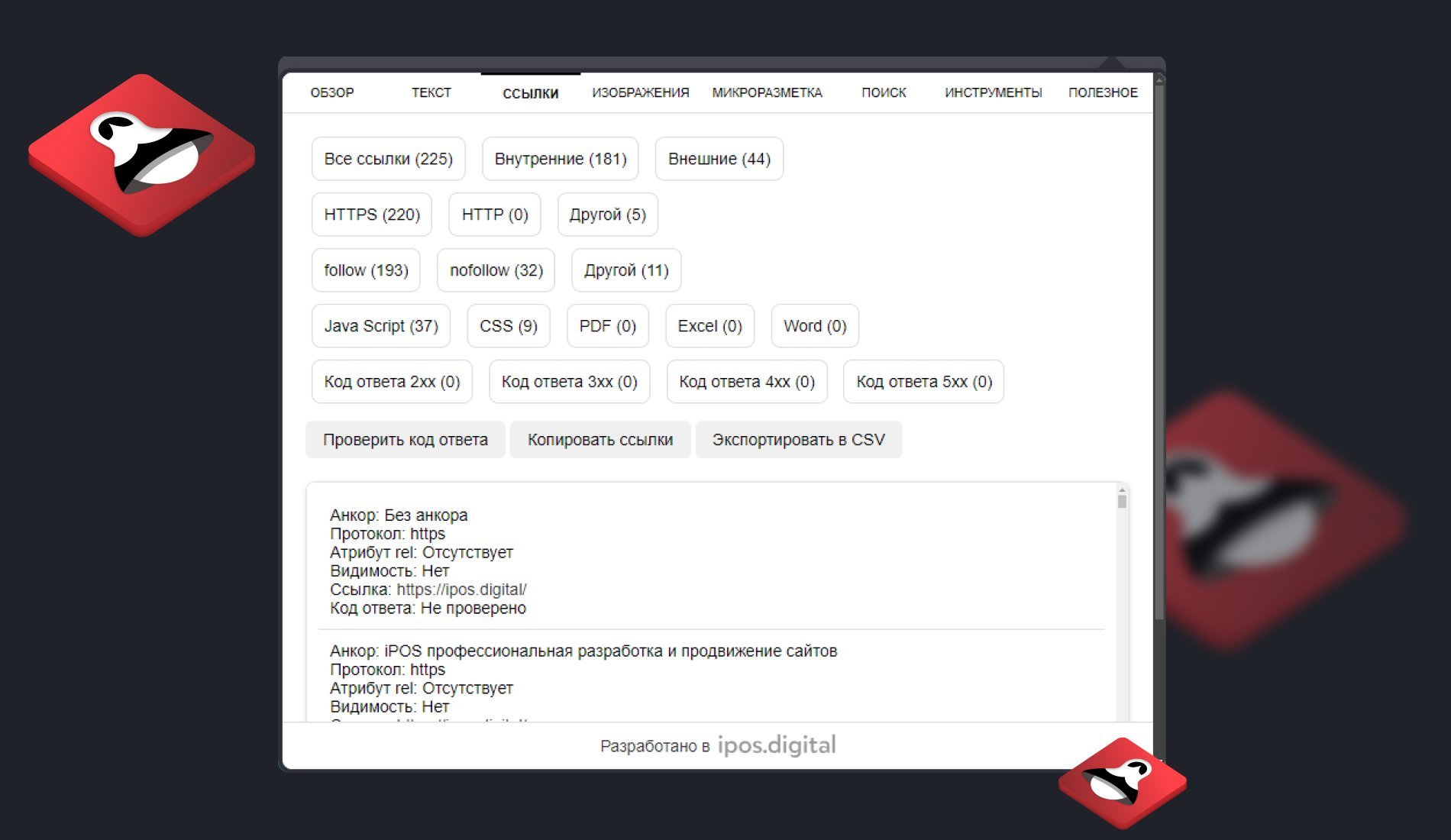Open the ПОЛЕЗНОЕ tab

click(1103, 92)
